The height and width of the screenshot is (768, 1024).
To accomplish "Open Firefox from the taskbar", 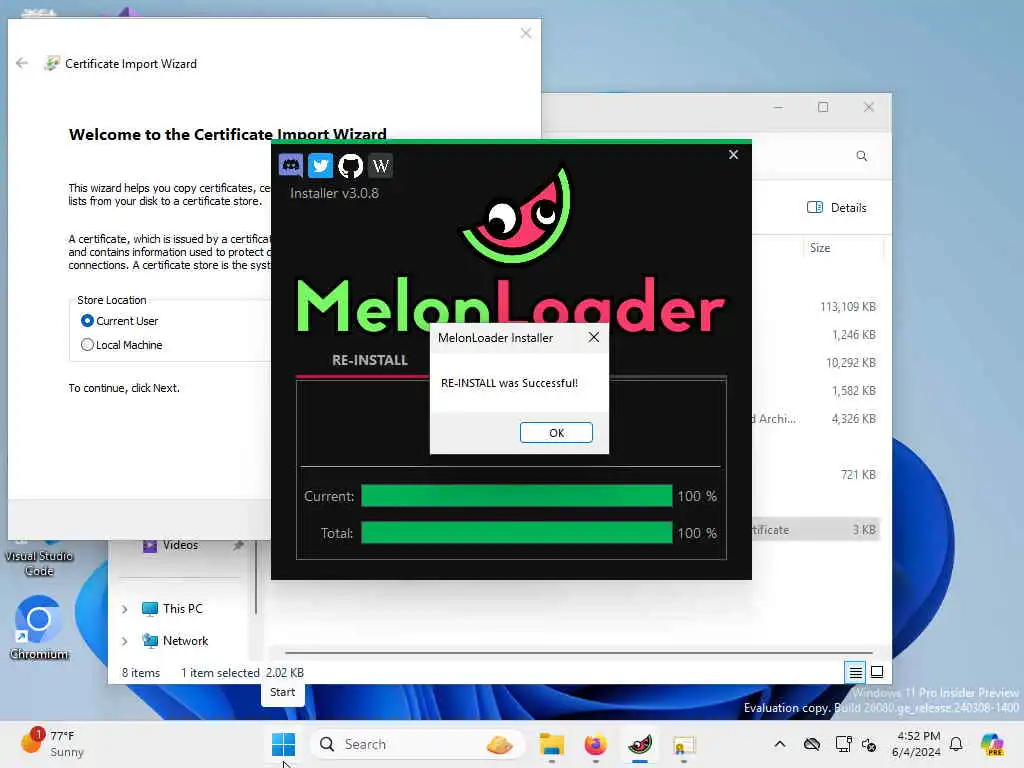I will click(596, 744).
